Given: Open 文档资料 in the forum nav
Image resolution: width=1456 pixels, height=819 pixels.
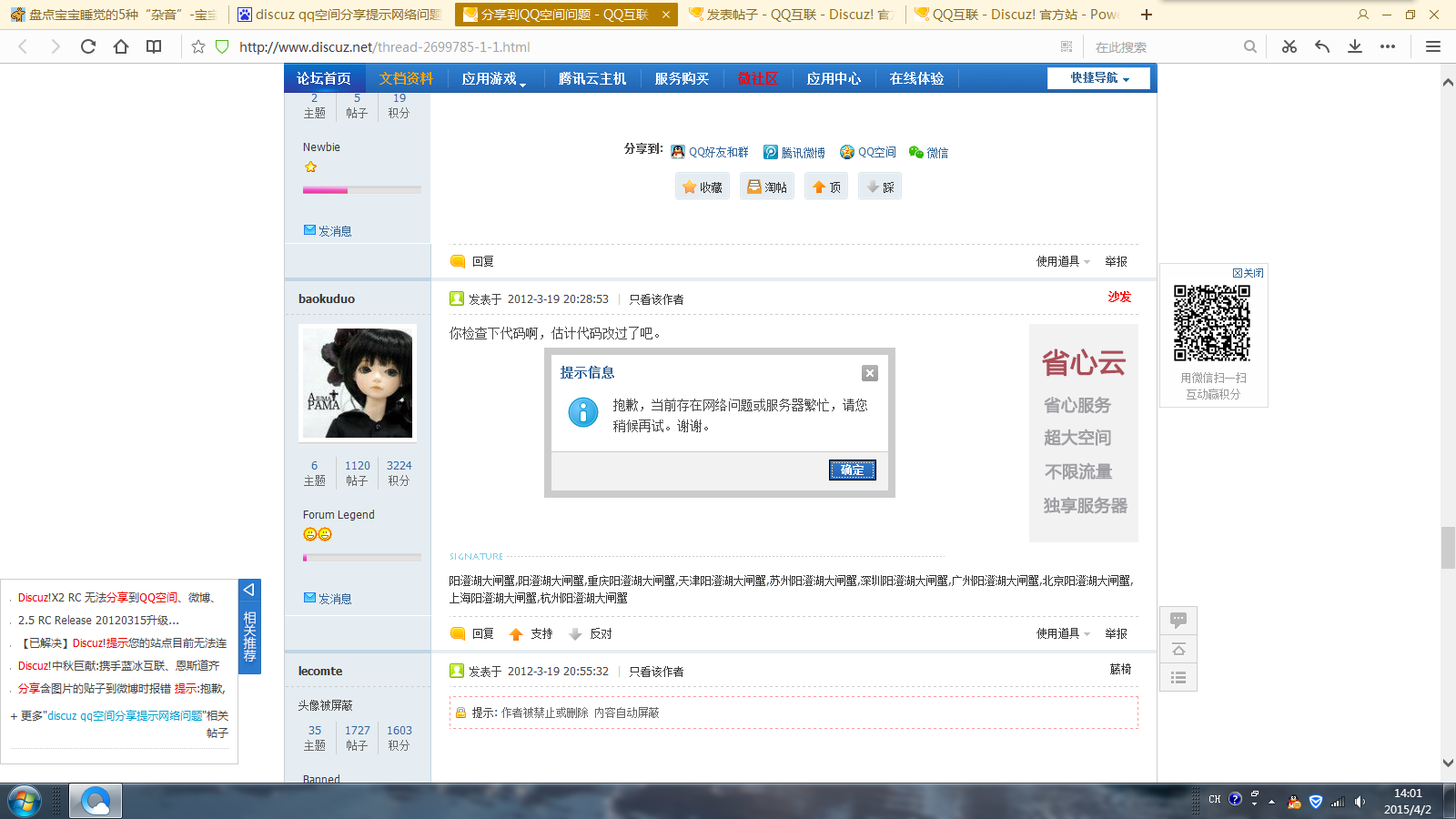Looking at the screenshot, I should click(x=406, y=79).
